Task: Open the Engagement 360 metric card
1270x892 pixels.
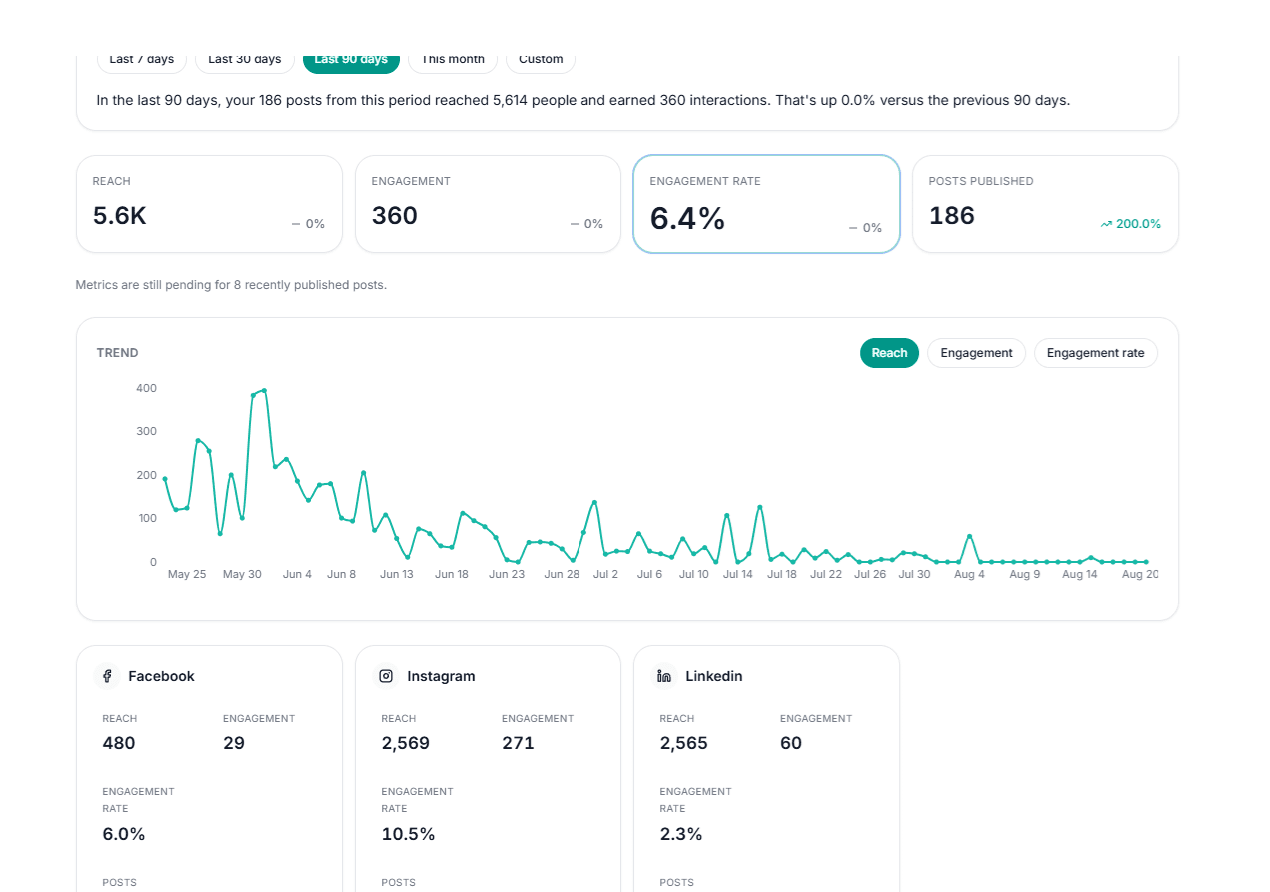Action: [488, 204]
